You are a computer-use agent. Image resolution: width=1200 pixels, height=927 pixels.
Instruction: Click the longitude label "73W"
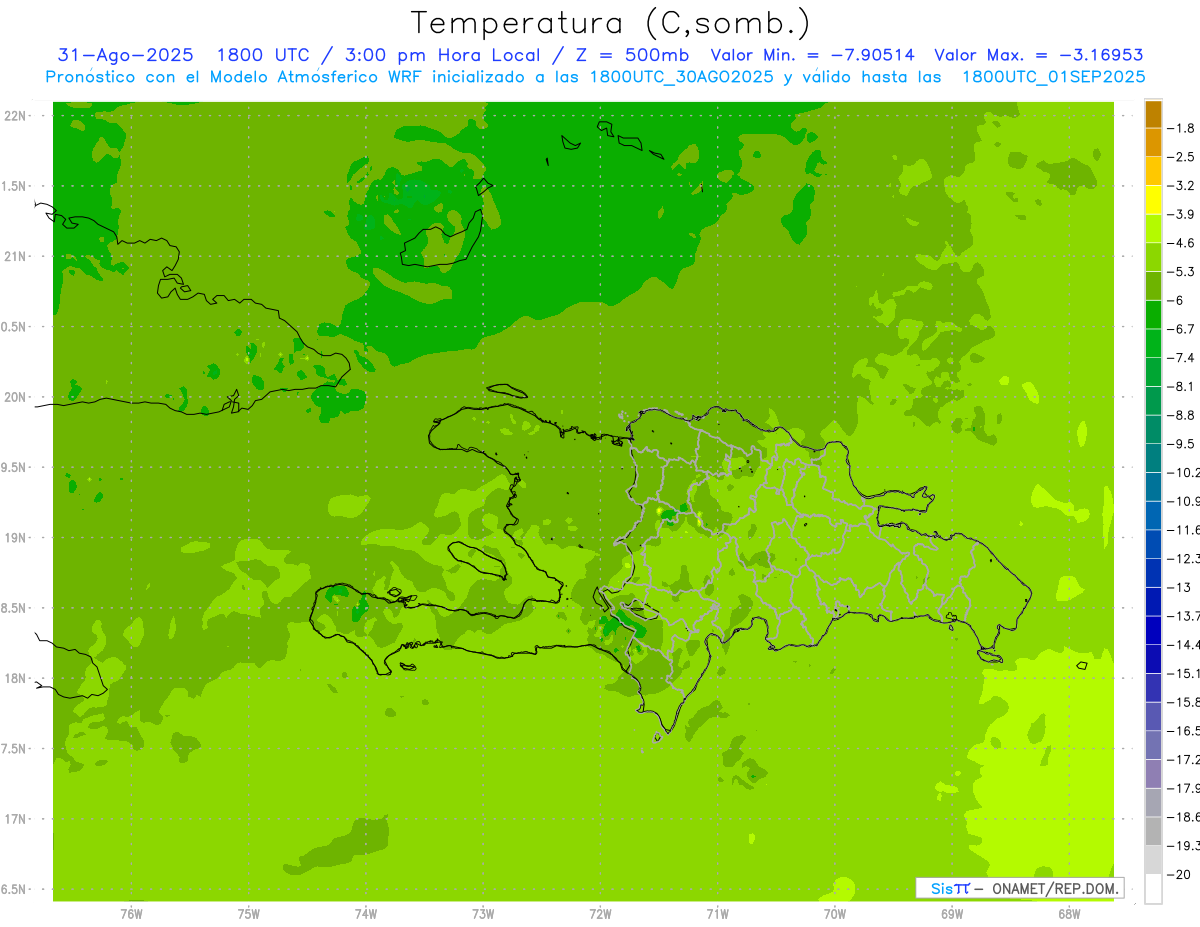click(483, 914)
